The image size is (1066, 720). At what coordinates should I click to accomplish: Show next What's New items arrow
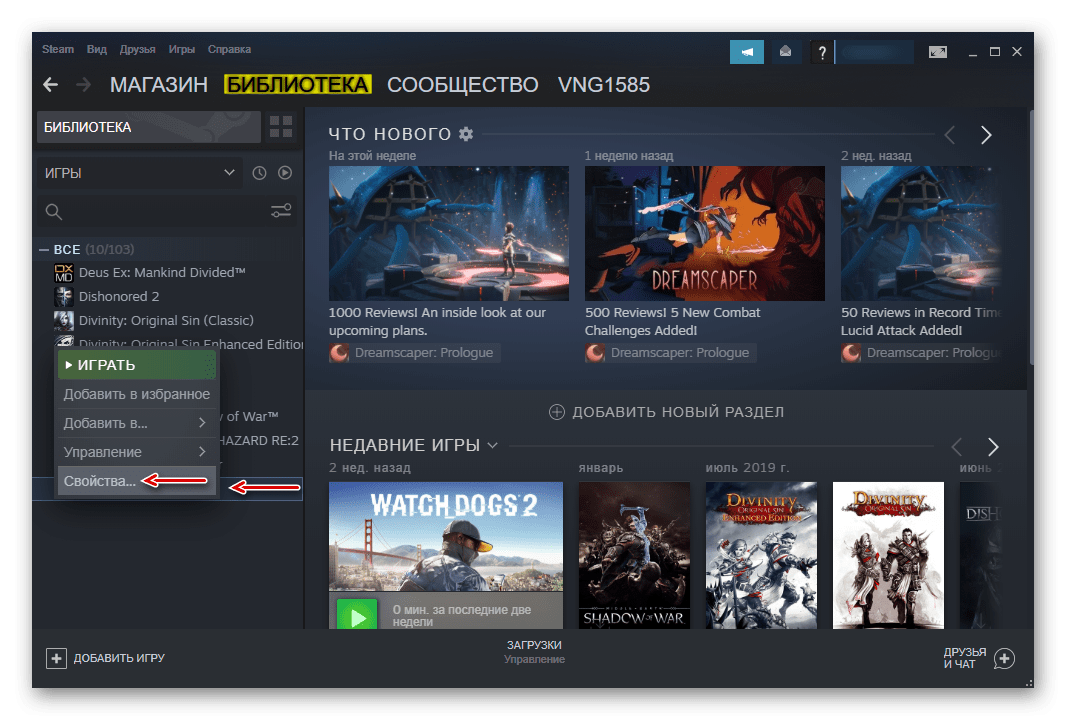986,135
